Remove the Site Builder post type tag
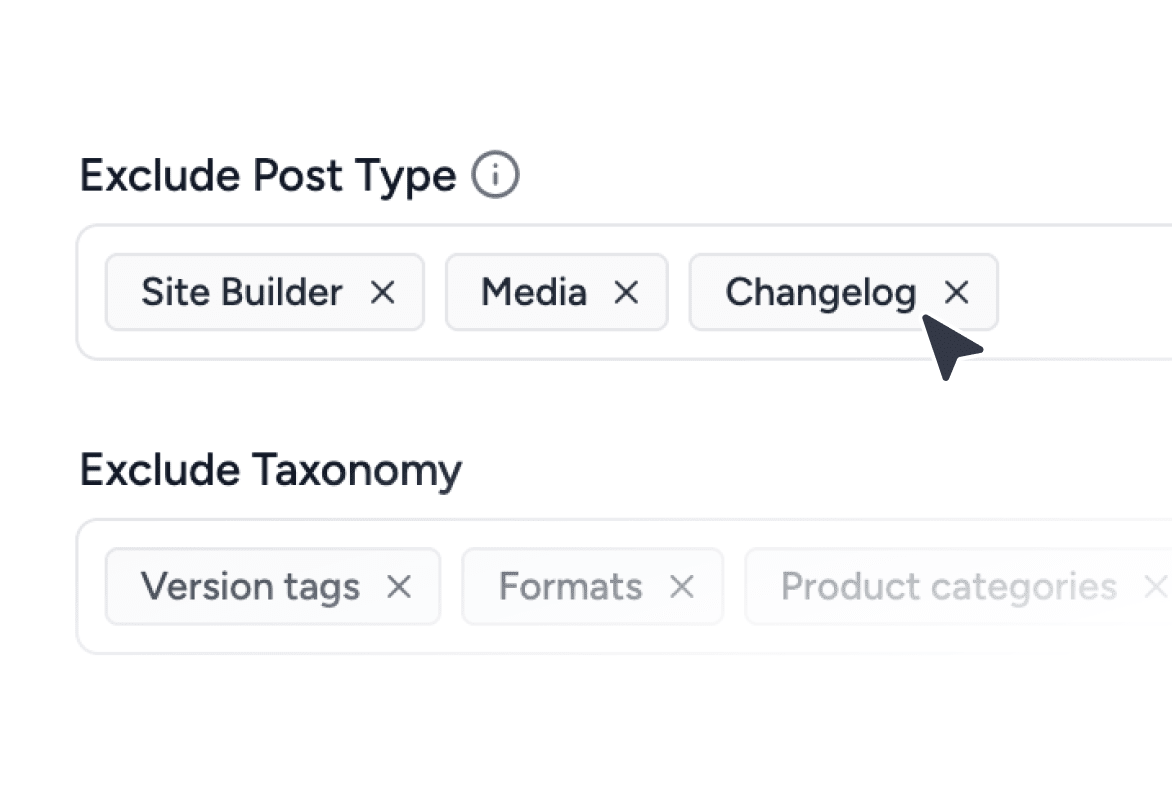The width and height of the screenshot is (1172, 800). tap(383, 292)
